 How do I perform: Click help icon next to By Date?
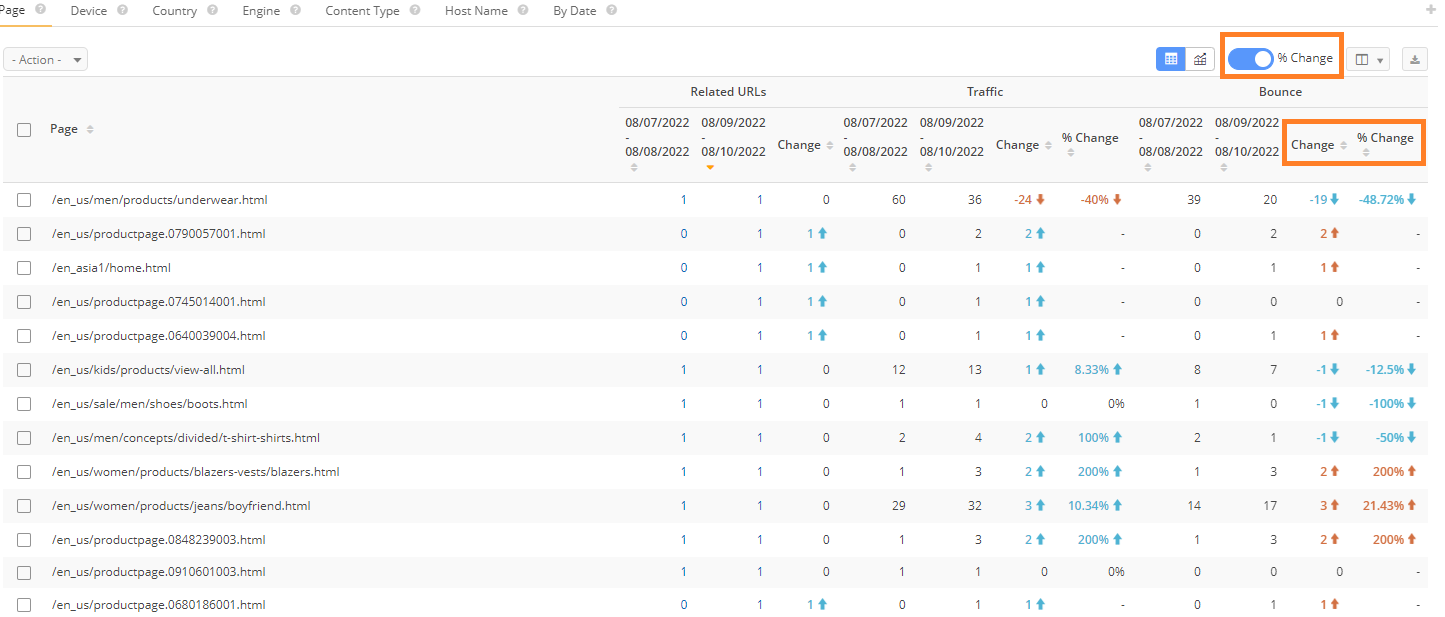coord(611,10)
